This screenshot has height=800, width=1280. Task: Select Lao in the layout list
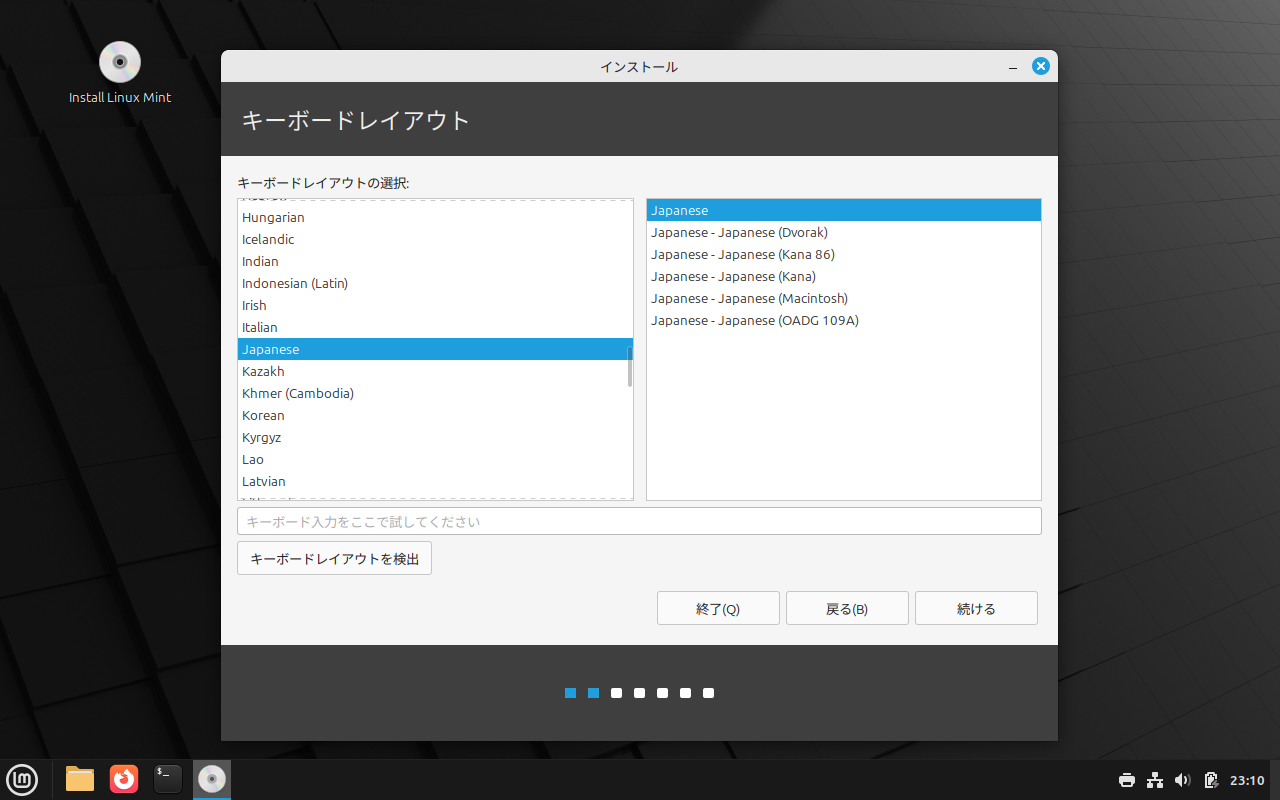[435, 459]
